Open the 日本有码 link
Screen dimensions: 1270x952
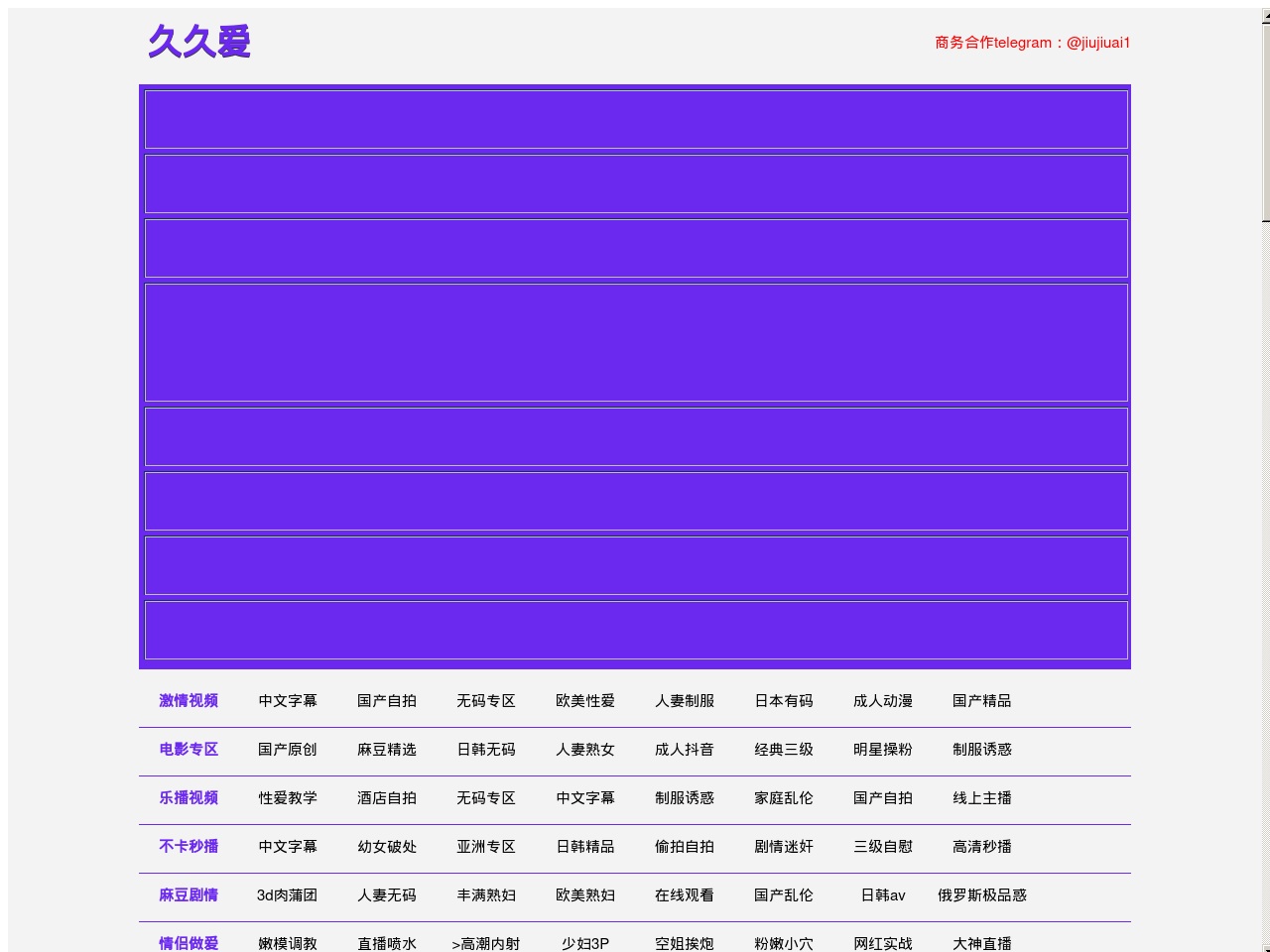(x=784, y=700)
